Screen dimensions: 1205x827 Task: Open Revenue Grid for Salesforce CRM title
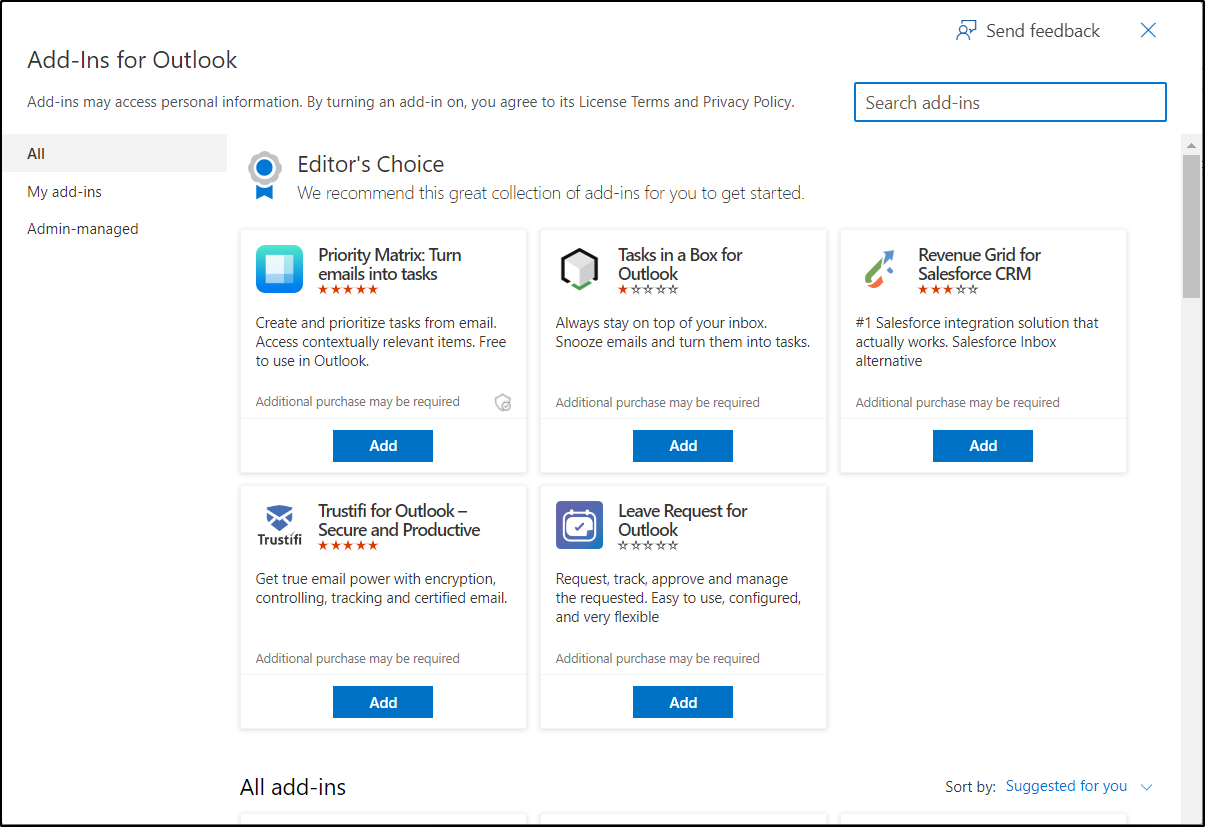[x=980, y=264]
